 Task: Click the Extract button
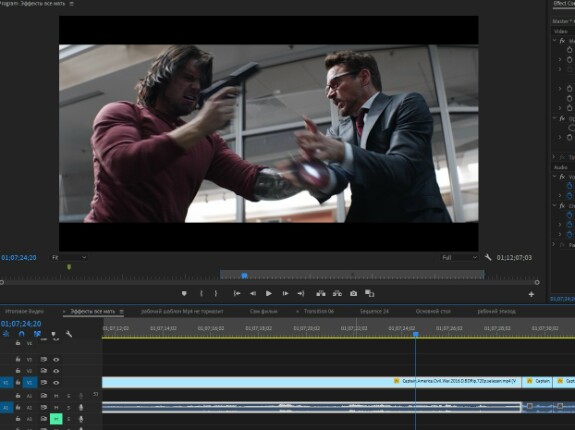(337, 294)
